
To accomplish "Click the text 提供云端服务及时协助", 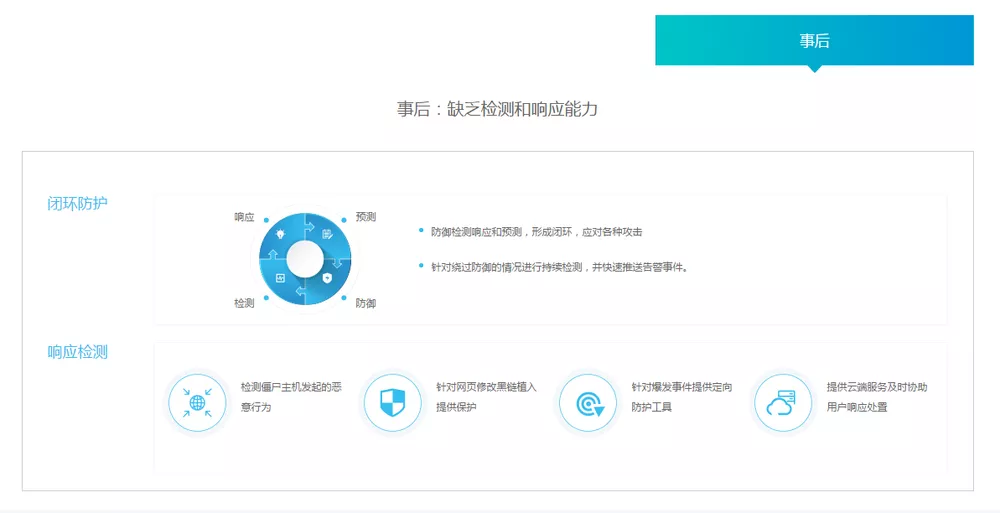I will (x=877, y=387).
